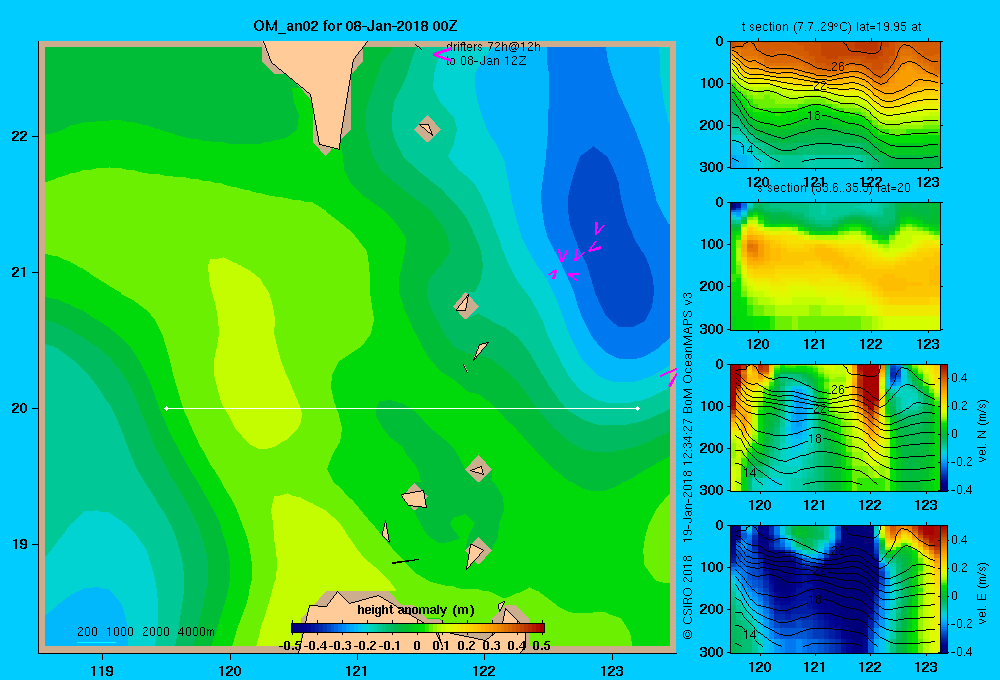The width and height of the screenshot is (1000, 680).
Task: Open the eastward velocity section plot
Action: (835, 588)
